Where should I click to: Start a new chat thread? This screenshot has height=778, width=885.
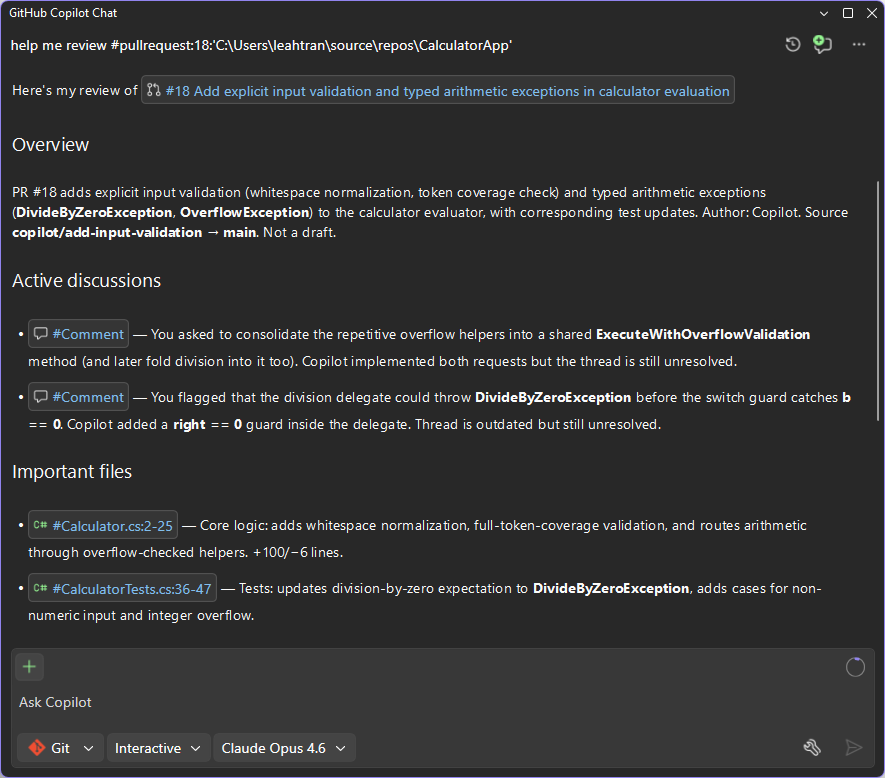822,45
